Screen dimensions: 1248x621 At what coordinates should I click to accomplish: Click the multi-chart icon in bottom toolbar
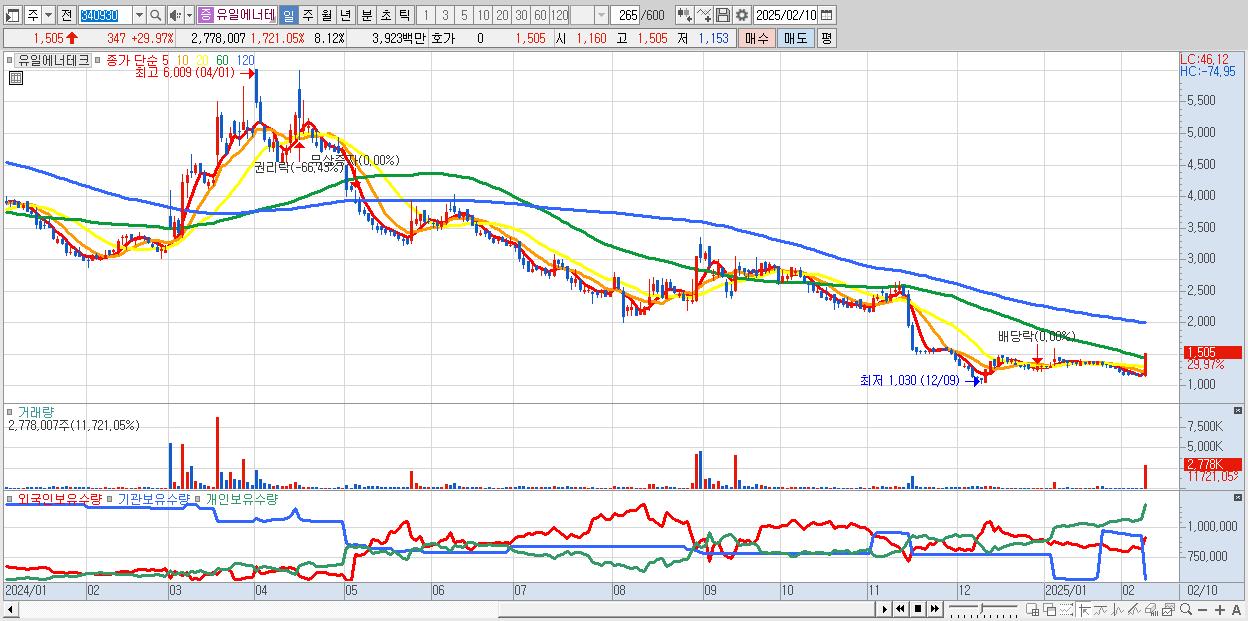coord(1169,609)
